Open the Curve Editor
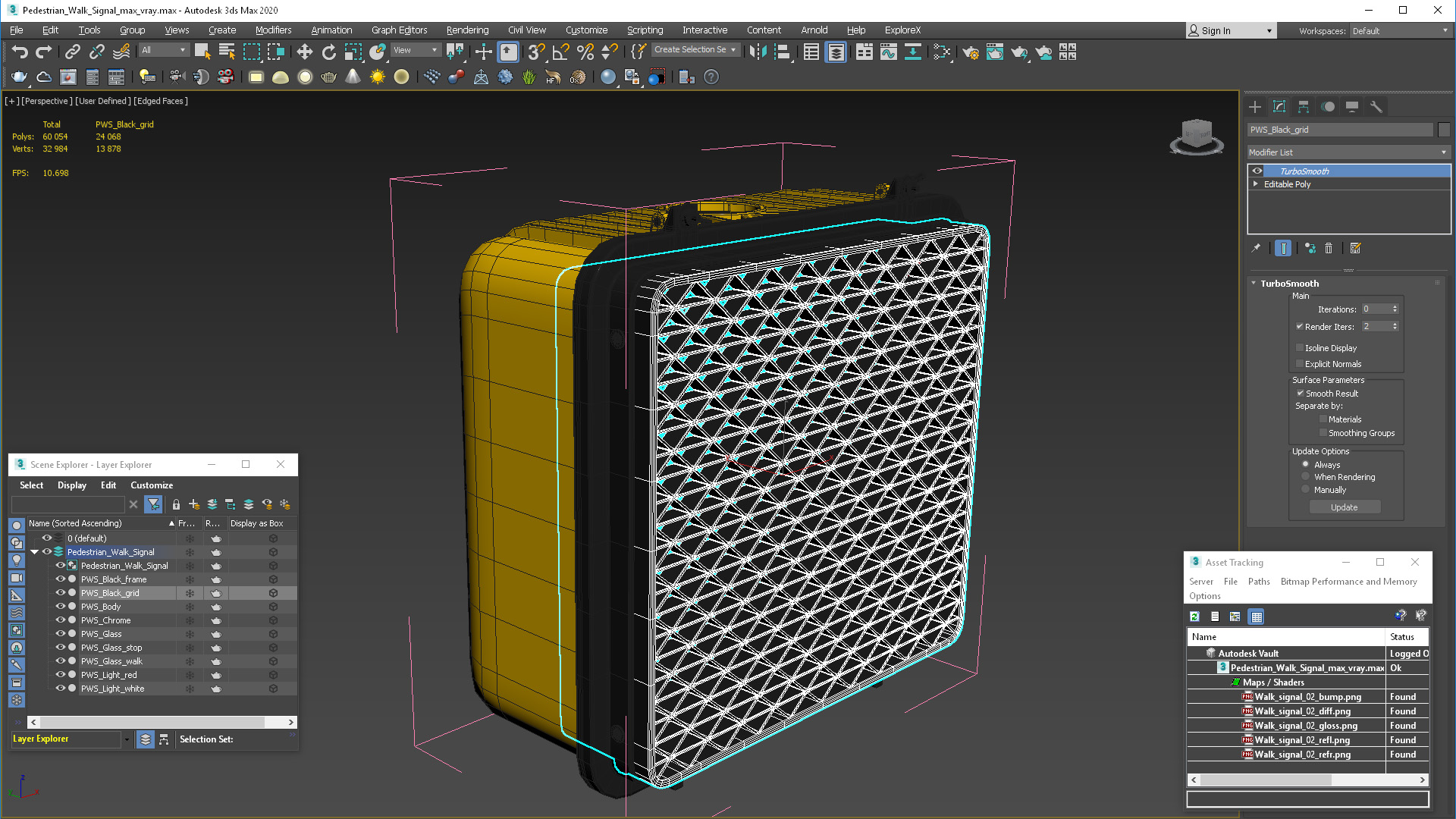The height and width of the screenshot is (819, 1456). tap(889, 52)
